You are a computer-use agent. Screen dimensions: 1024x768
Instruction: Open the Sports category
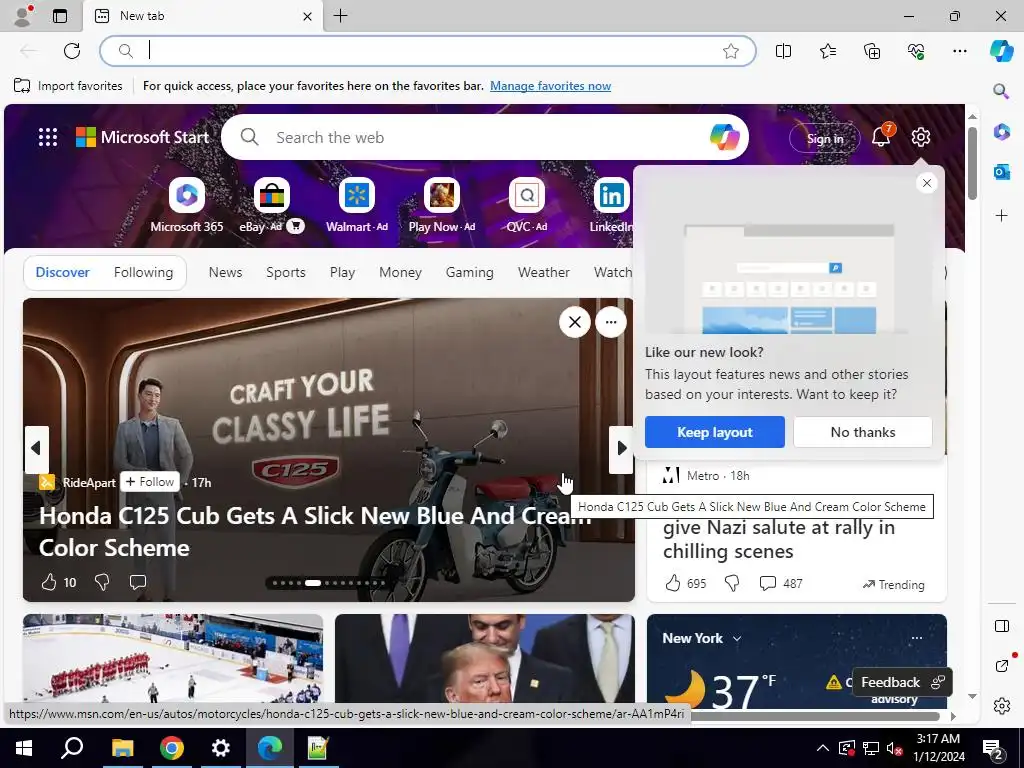[285, 272]
